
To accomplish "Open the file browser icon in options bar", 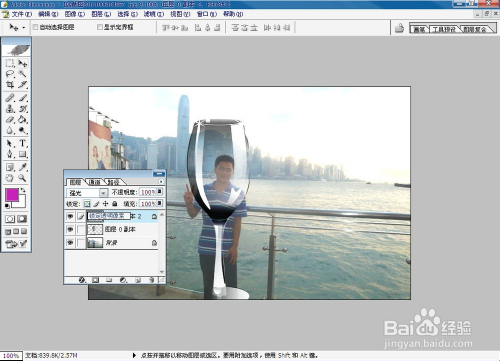I will coord(399,28).
